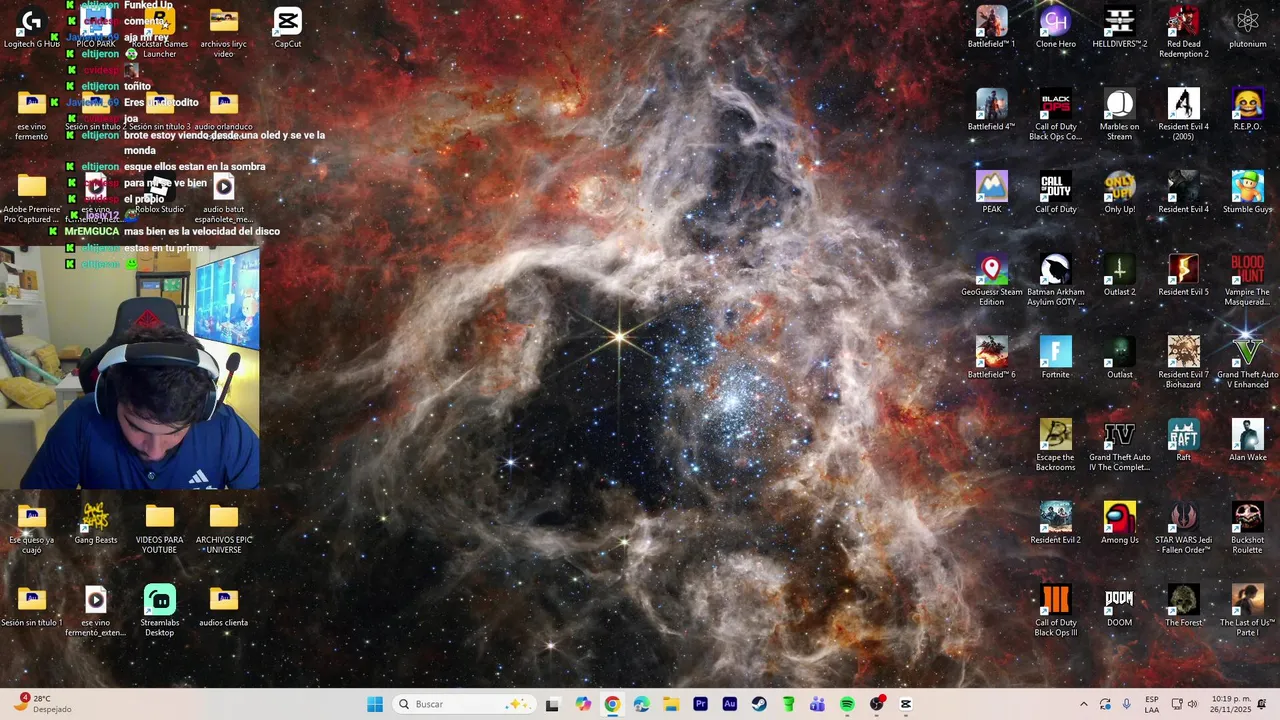Open the 'Ese queso ya cuajó' folder

[32, 528]
